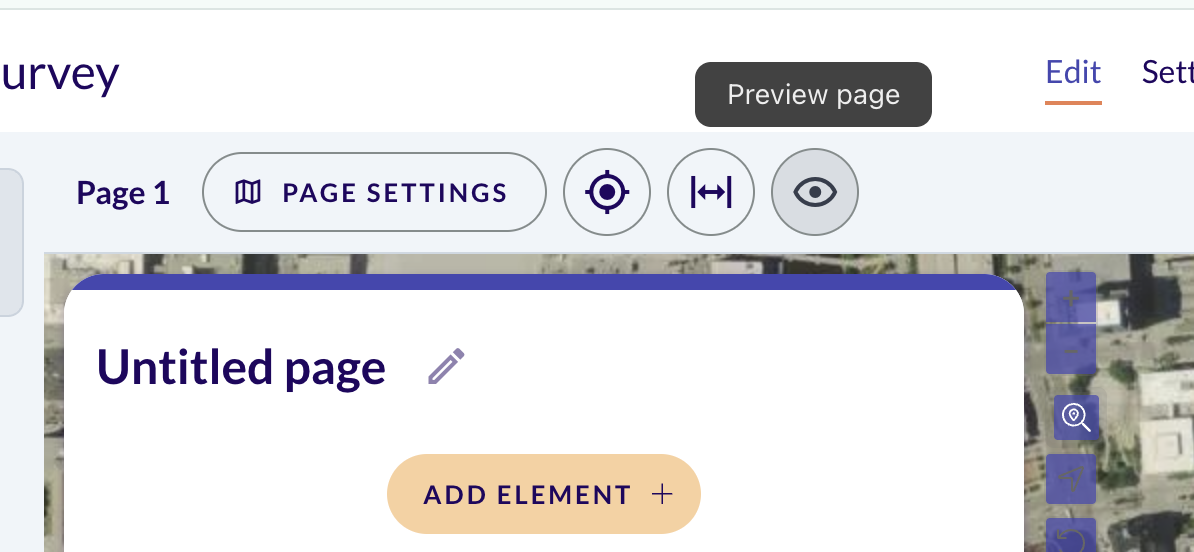Click the pencil icon beside Untitled page

pos(446,366)
